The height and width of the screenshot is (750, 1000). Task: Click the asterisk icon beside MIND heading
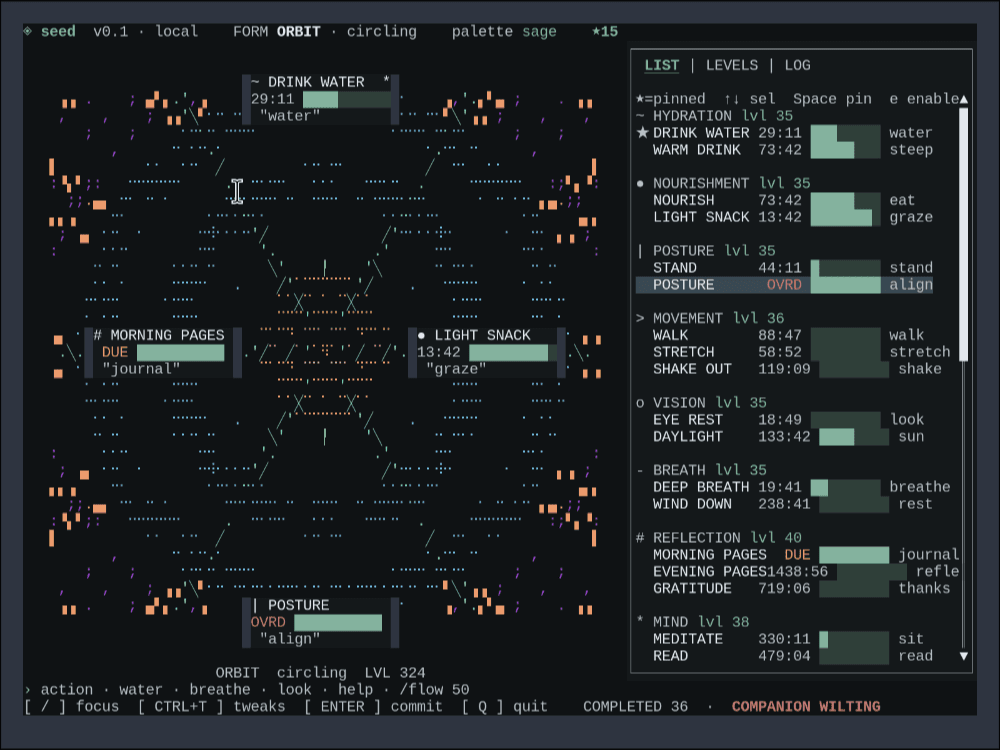[x=640, y=620]
